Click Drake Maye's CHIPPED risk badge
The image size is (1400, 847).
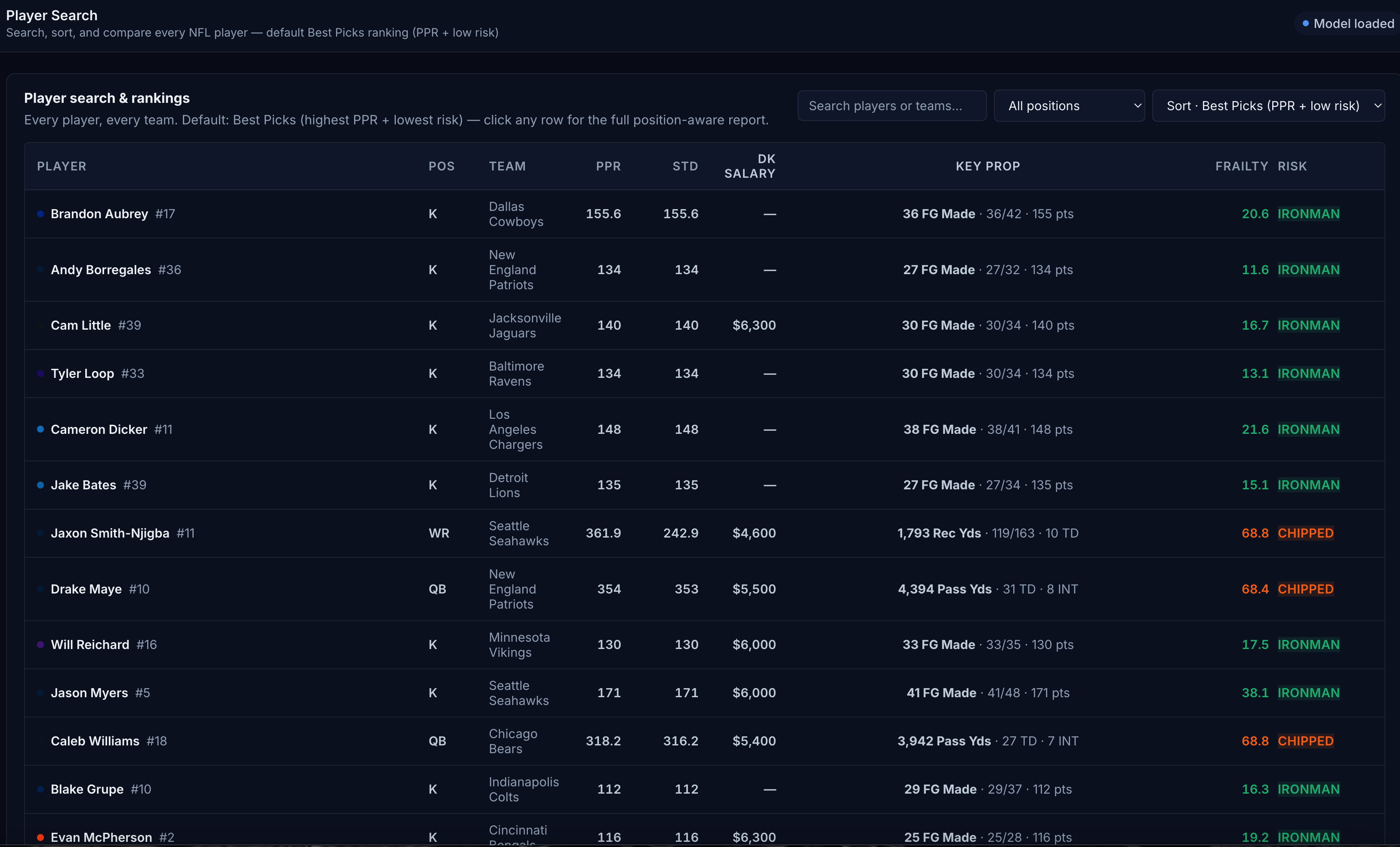(x=1305, y=589)
